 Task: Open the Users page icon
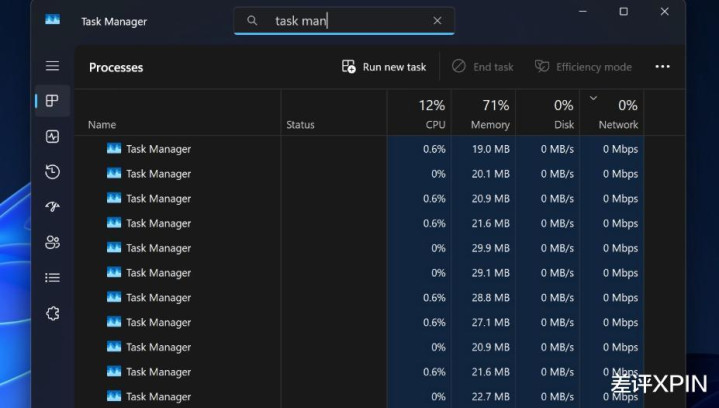[x=52, y=242]
